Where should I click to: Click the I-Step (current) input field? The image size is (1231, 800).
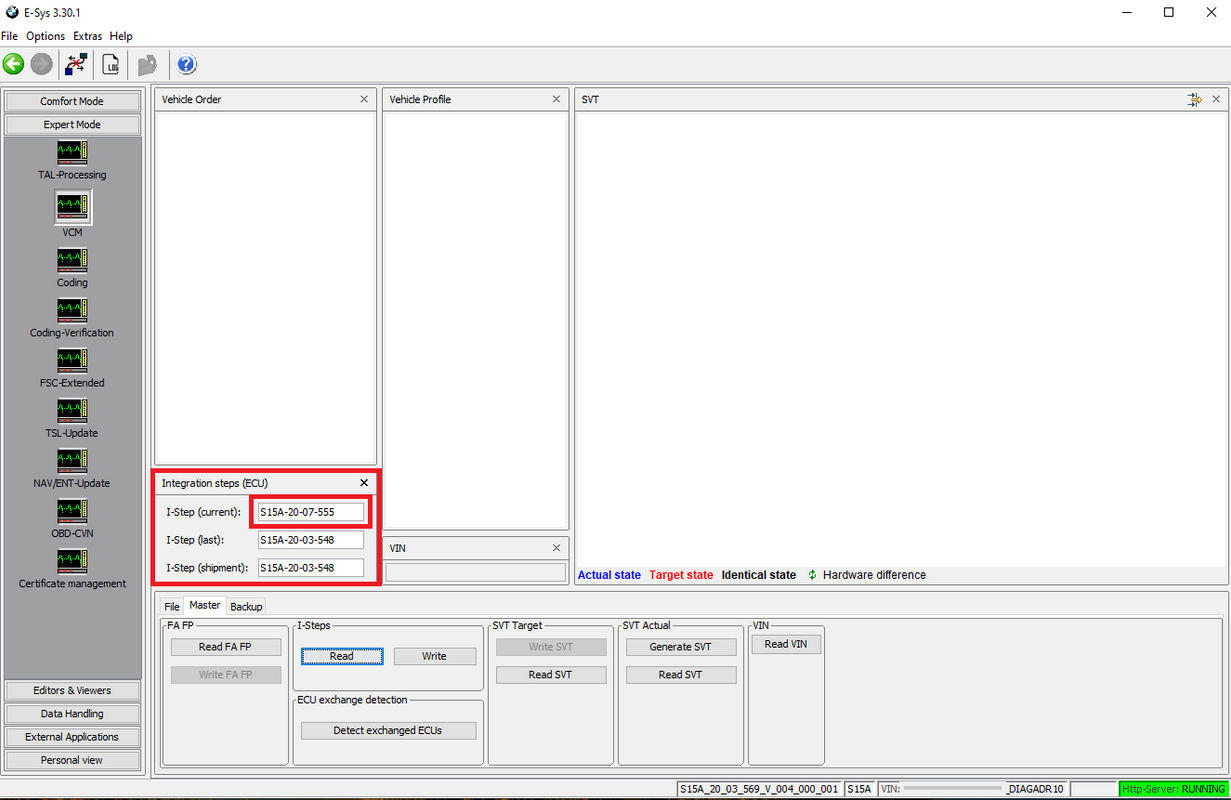310,512
